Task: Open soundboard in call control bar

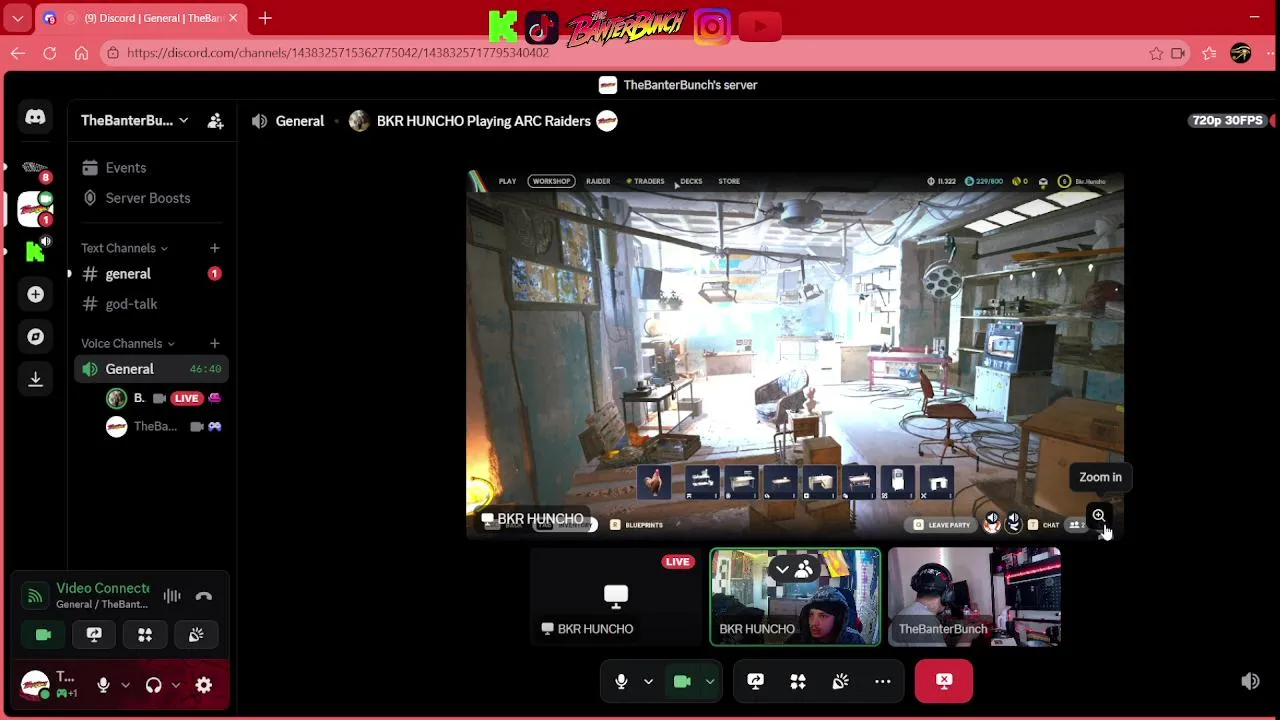Action: [840, 681]
